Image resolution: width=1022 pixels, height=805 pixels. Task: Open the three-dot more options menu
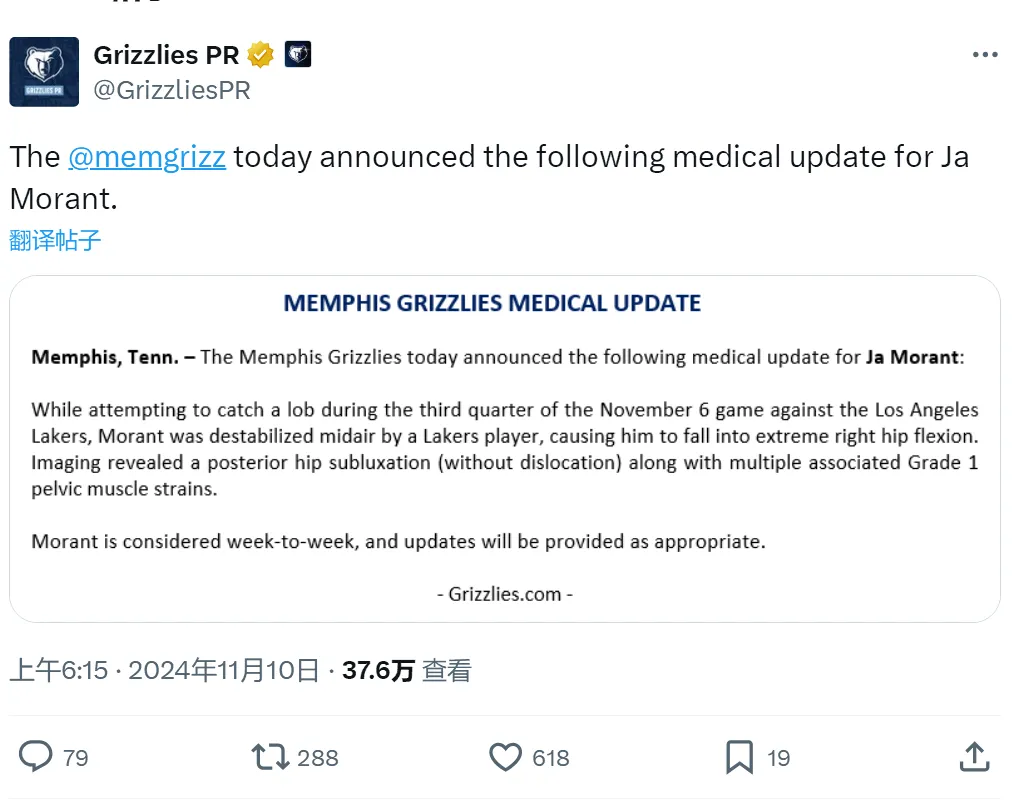pyautogui.click(x=985, y=55)
